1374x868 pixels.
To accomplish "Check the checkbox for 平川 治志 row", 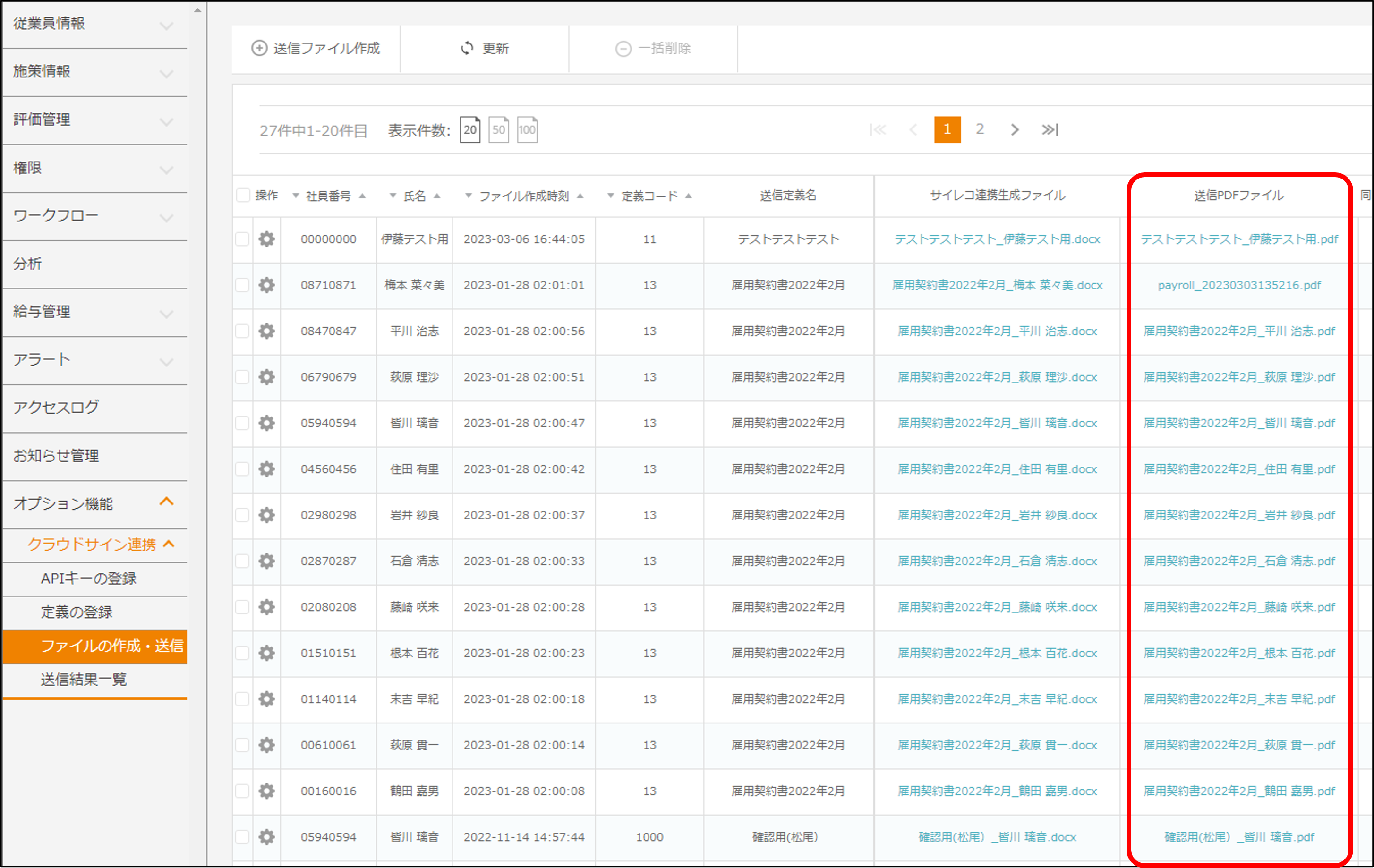I will (x=243, y=331).
